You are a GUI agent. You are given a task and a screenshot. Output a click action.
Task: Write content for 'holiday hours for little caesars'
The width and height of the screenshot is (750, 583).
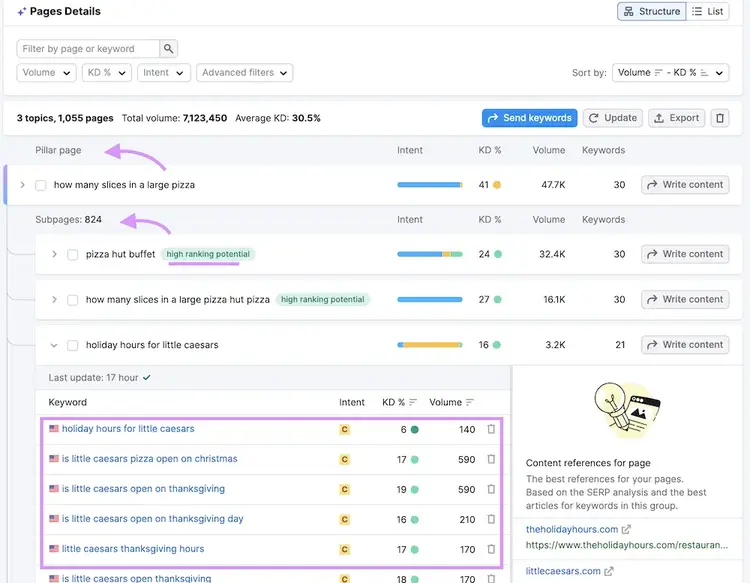pos(685,345)
